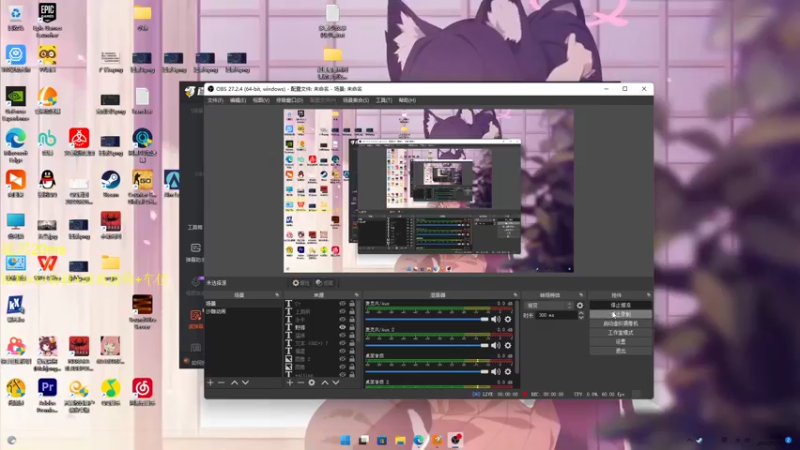Move the scene down in the scenes list
The width and height of the screenshot is (800, 450).
(245, 382)
